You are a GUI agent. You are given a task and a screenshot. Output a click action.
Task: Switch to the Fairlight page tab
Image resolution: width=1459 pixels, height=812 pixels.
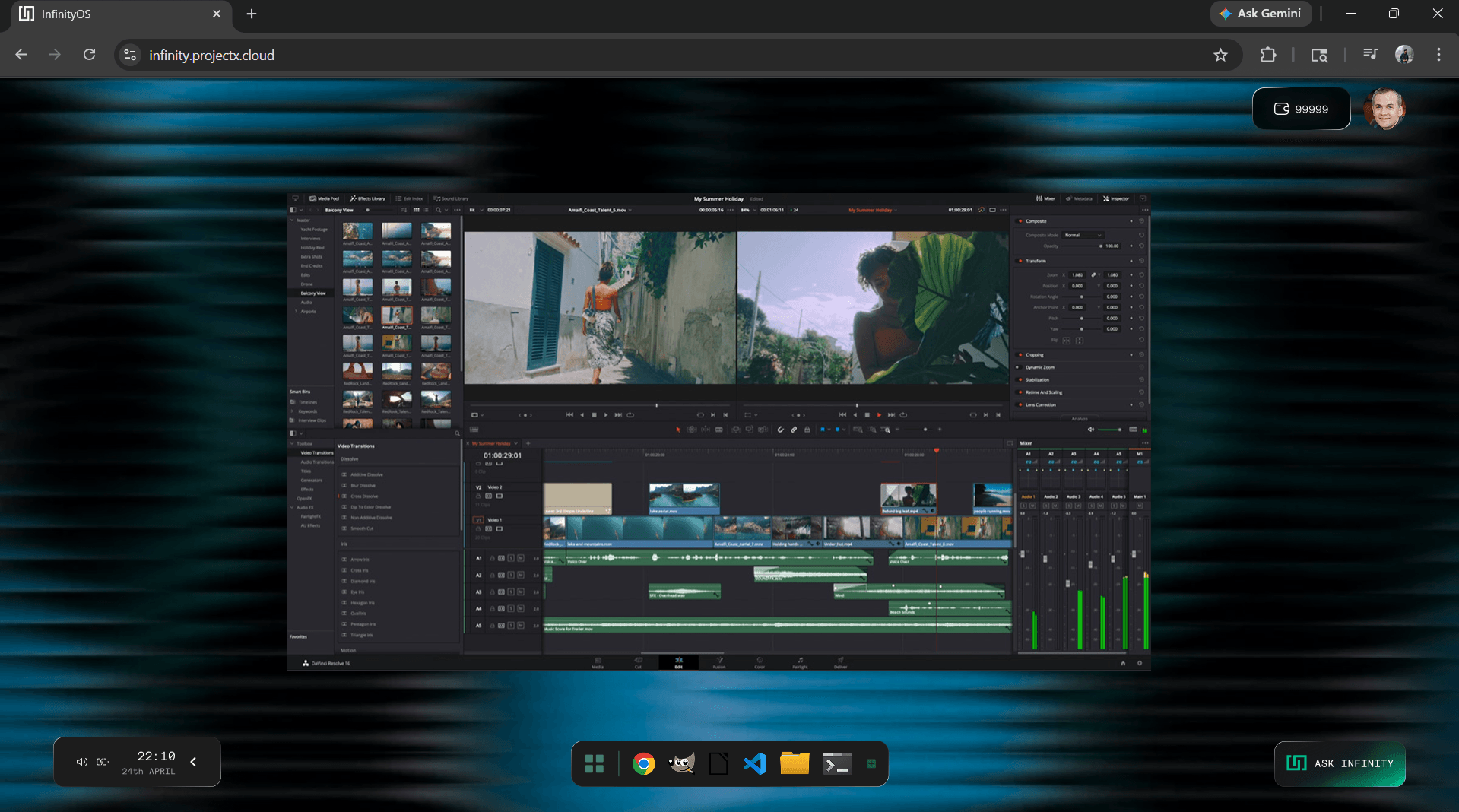pyautogui.click(x=800, y=663)
